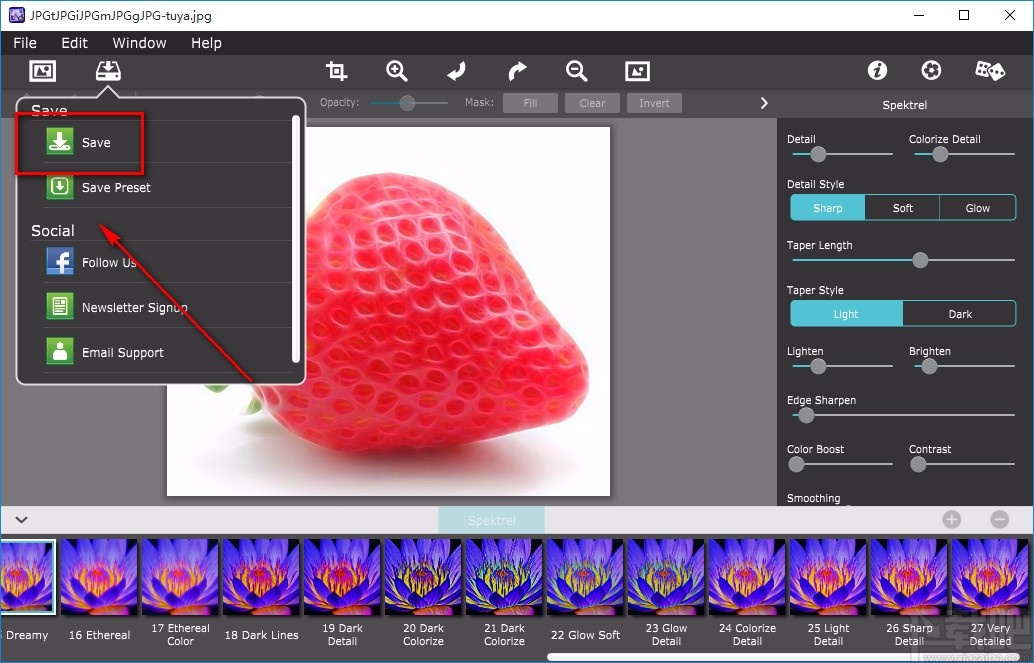Screen dimensions: 1034x663
Task: Select the Spektrel presets tab
Action: click(491, 521)
